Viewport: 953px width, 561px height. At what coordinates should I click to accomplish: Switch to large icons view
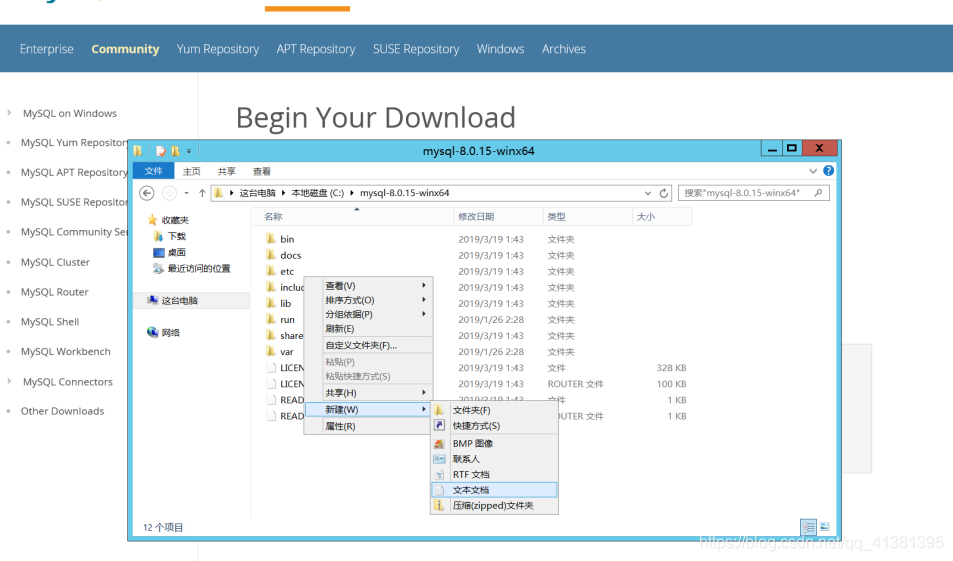pos(825,527)
